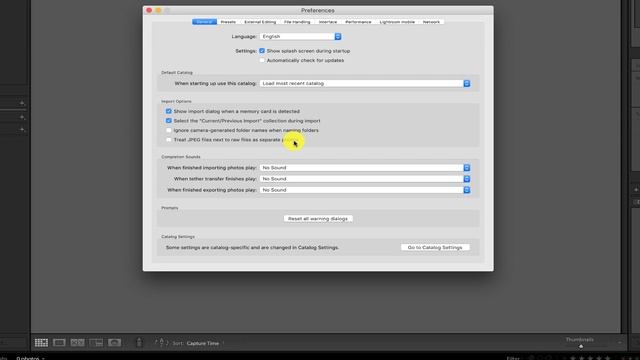Switch to Grid view in the toolbar
This screenshot has width=640, height=360.
tap(41, 342)
